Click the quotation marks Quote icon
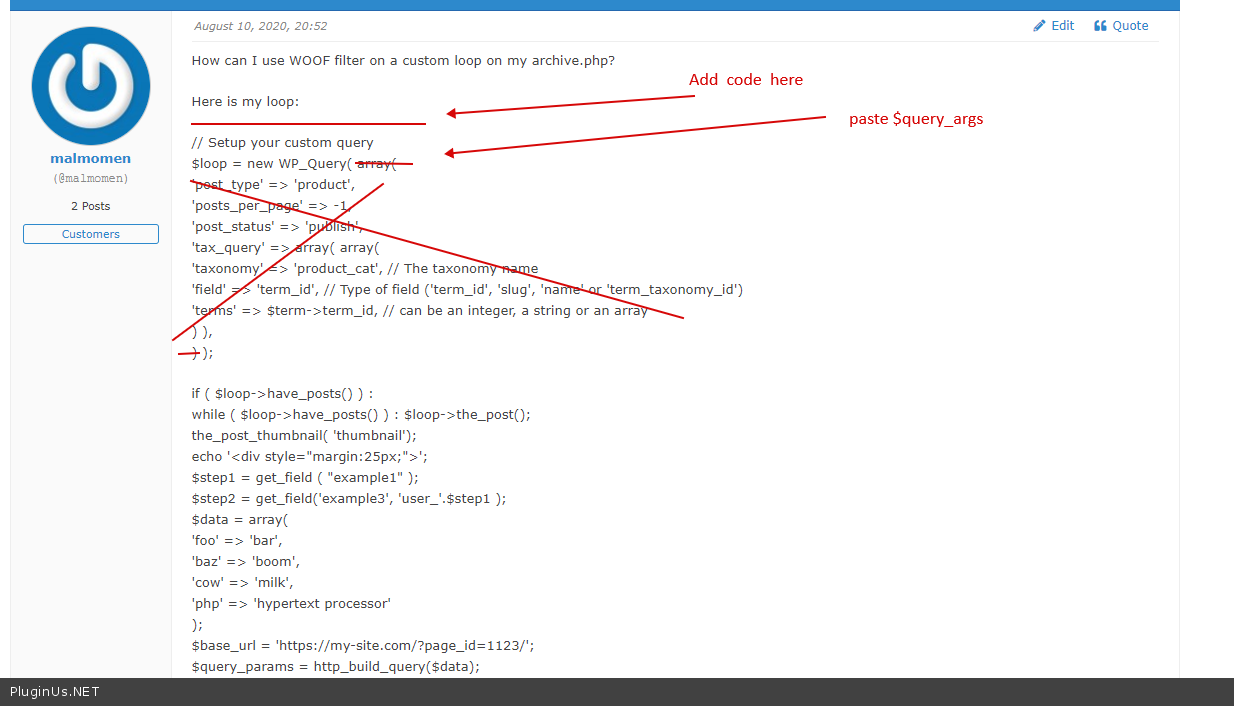1234x706 pixels. pos(1100,26)
